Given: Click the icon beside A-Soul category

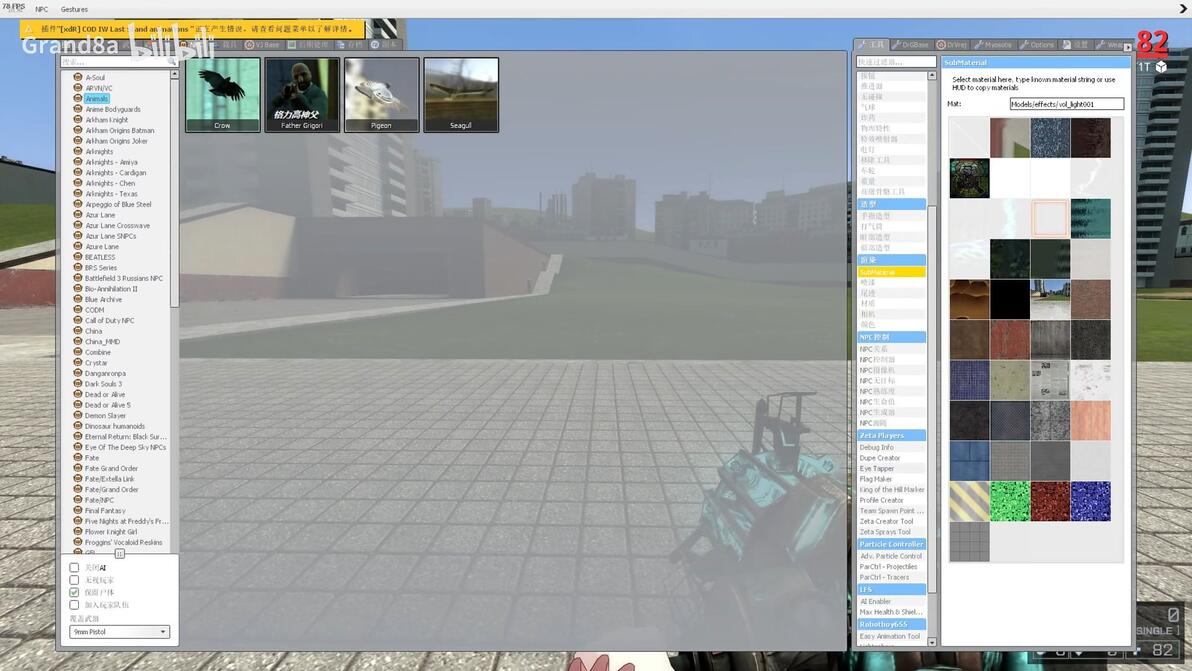Looking at the screenshot, I should [78, 77].
